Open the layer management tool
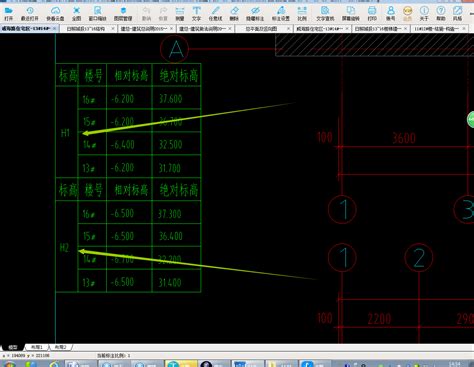474x367 pixels. [x=123, y=13]
